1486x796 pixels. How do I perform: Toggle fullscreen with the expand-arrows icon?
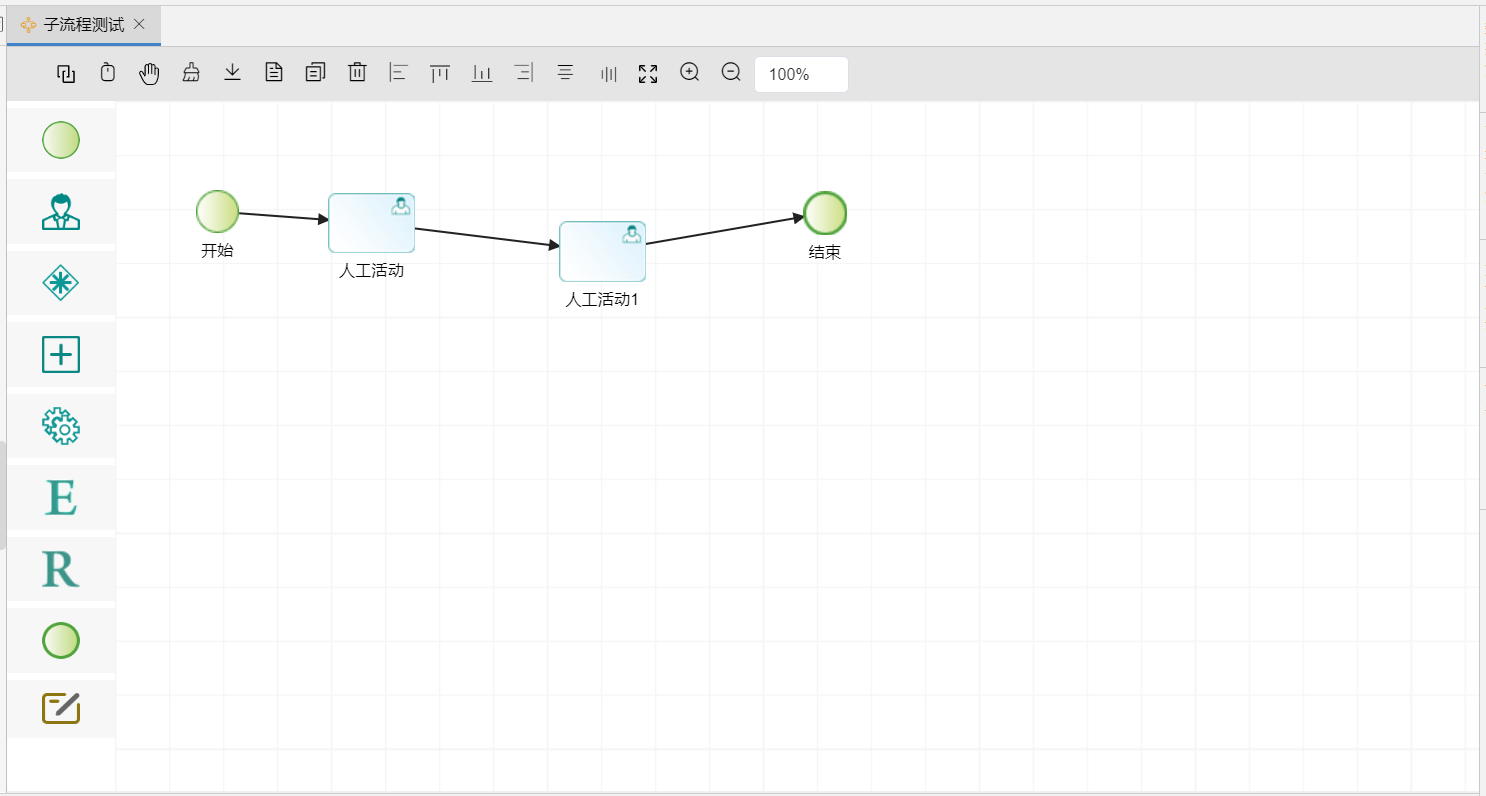[x=648, y=73]
